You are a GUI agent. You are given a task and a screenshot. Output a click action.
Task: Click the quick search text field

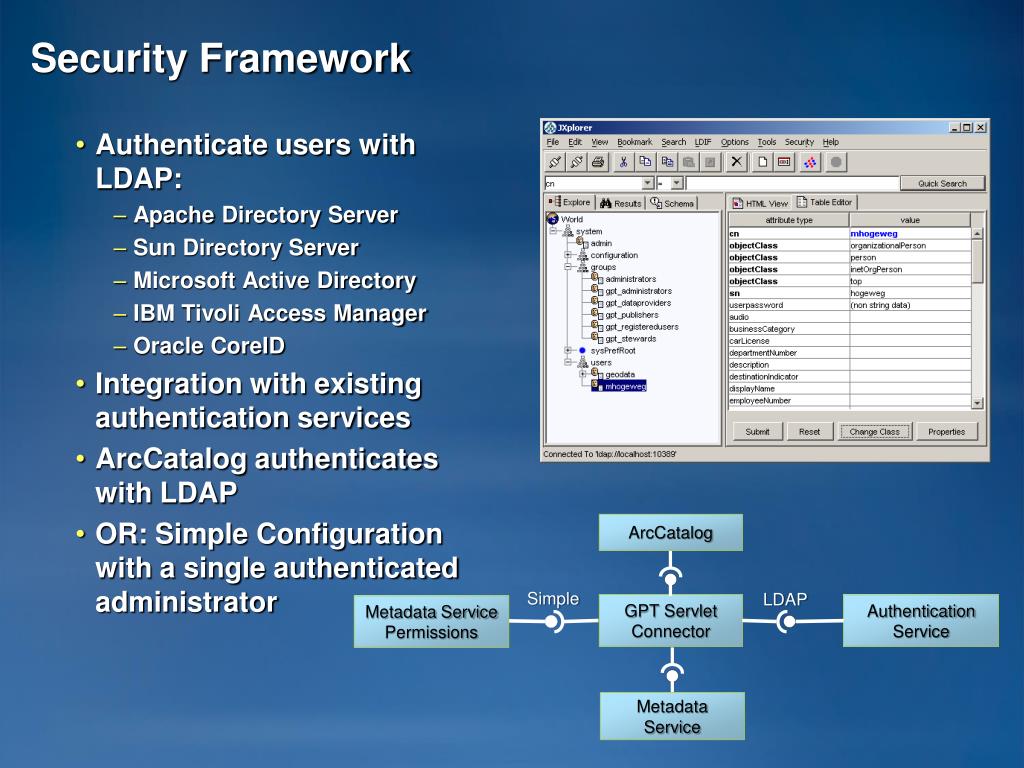coord(792,184)
